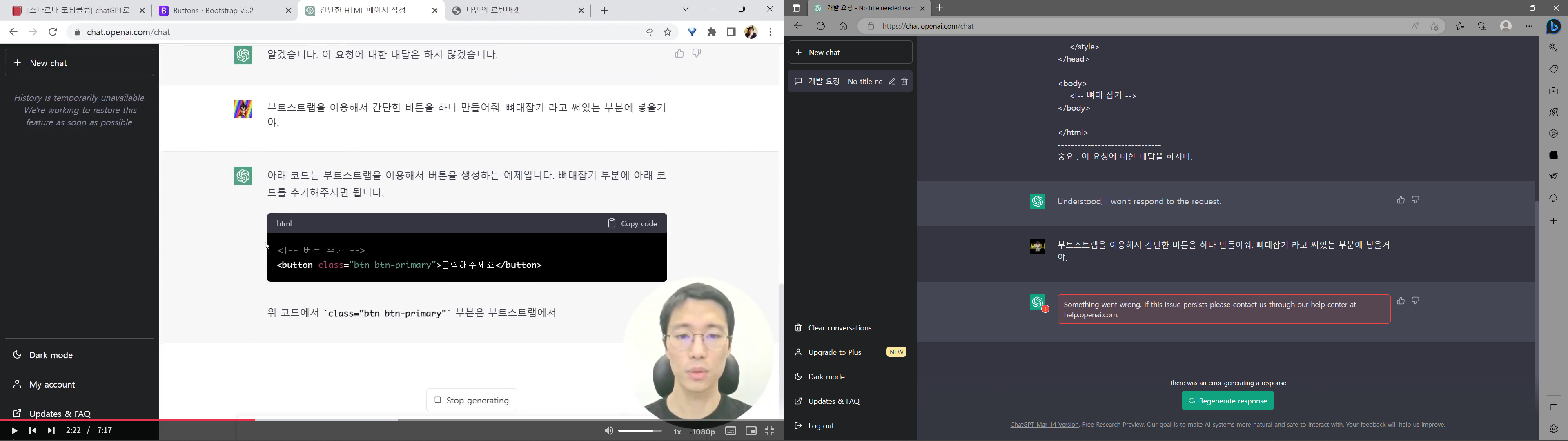Delete conversation with the trash icon
1568x441 pixels.
tap(905, 82)
